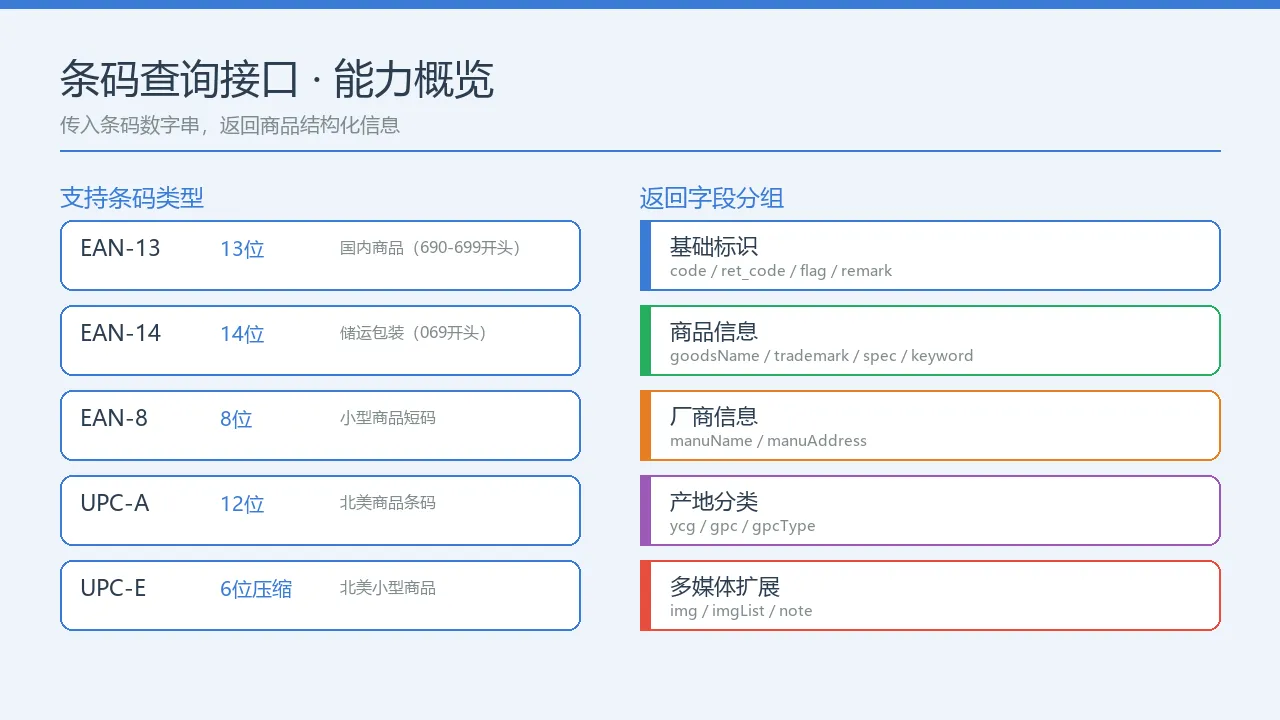Click the description 北美小型商品
Viewport: 1280px width, 720px height.
pyautogui.click(x=388, y=588)
